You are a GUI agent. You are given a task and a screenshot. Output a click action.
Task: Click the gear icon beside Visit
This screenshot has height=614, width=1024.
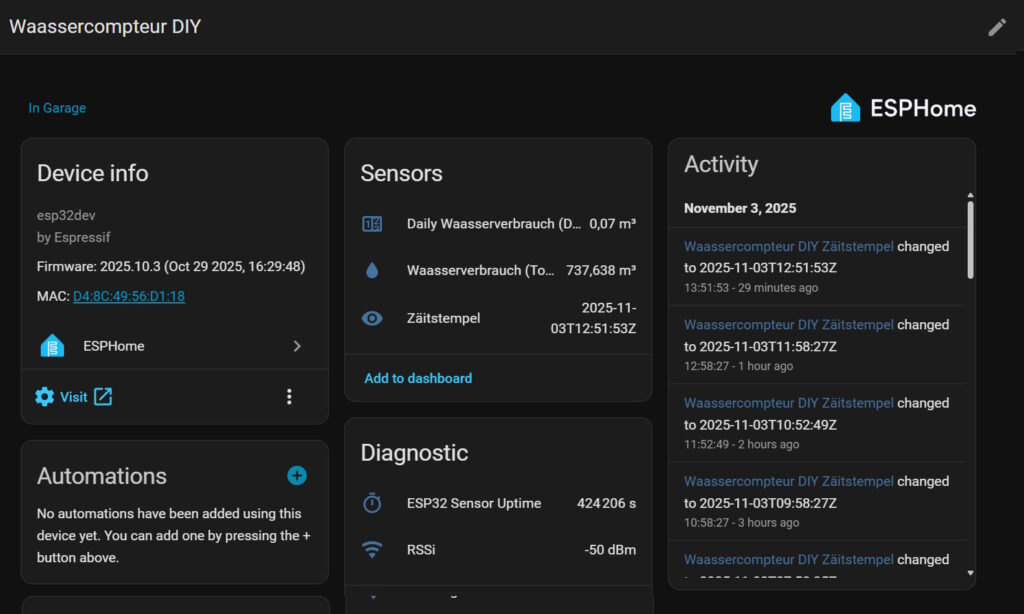45,397
